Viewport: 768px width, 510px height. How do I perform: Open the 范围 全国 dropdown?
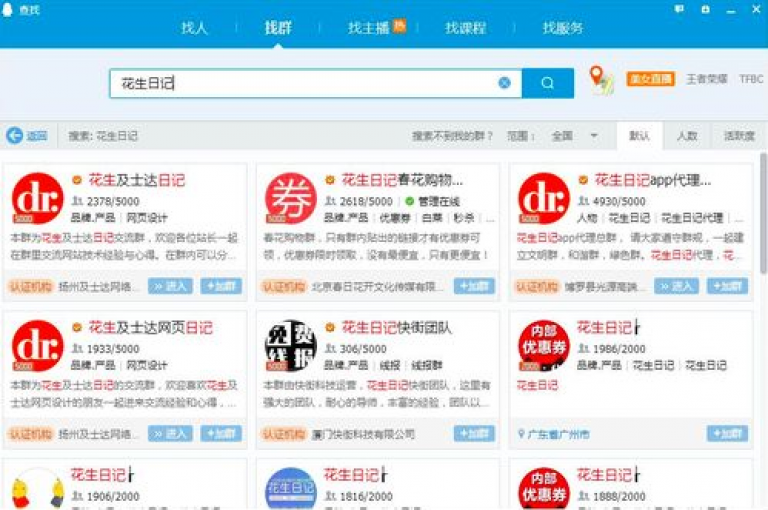point(574,136)
